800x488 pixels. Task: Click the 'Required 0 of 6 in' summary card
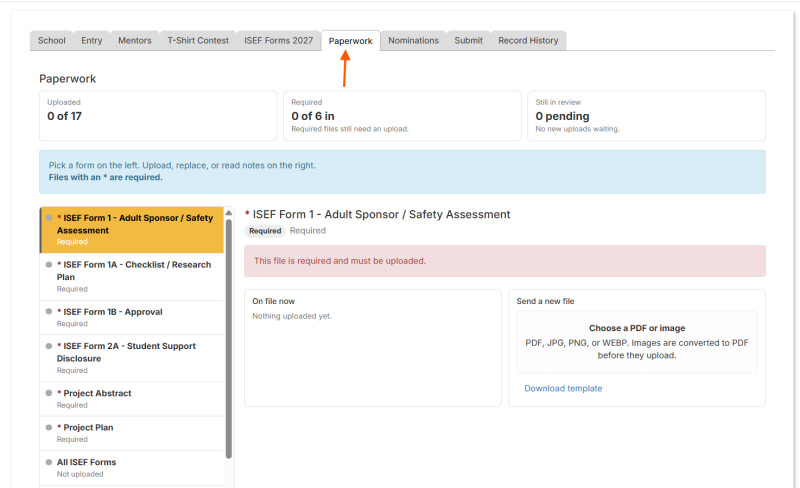pos(402,116)
